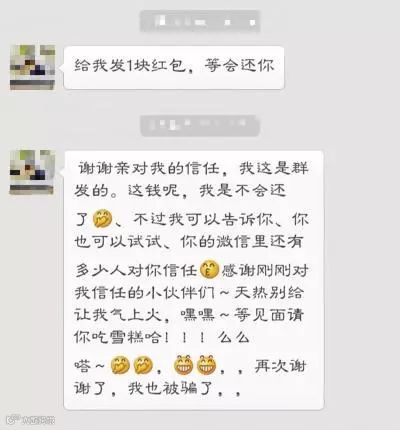This screenshot has height=430, width=400.
Task: Click the Weibo watermark logo
Action: 31,420
